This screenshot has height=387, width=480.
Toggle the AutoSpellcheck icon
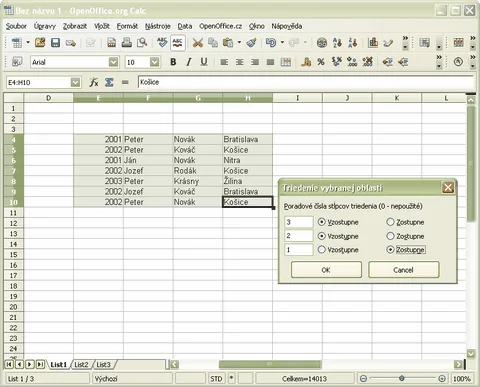pyautogui.click(x=178, y=43)
